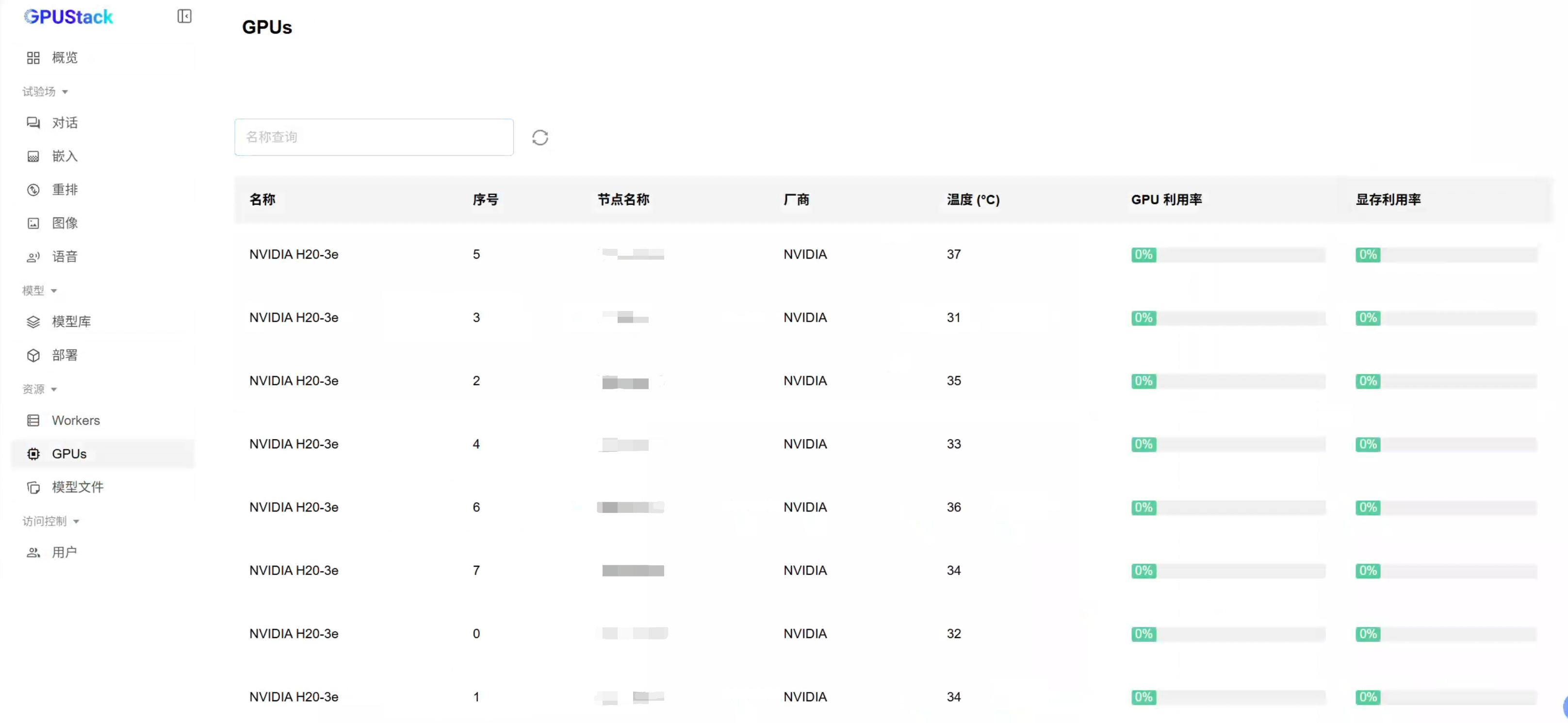1568x723 pixels.
Task: Open the Workers menu item
Action: tap(76, 421)
